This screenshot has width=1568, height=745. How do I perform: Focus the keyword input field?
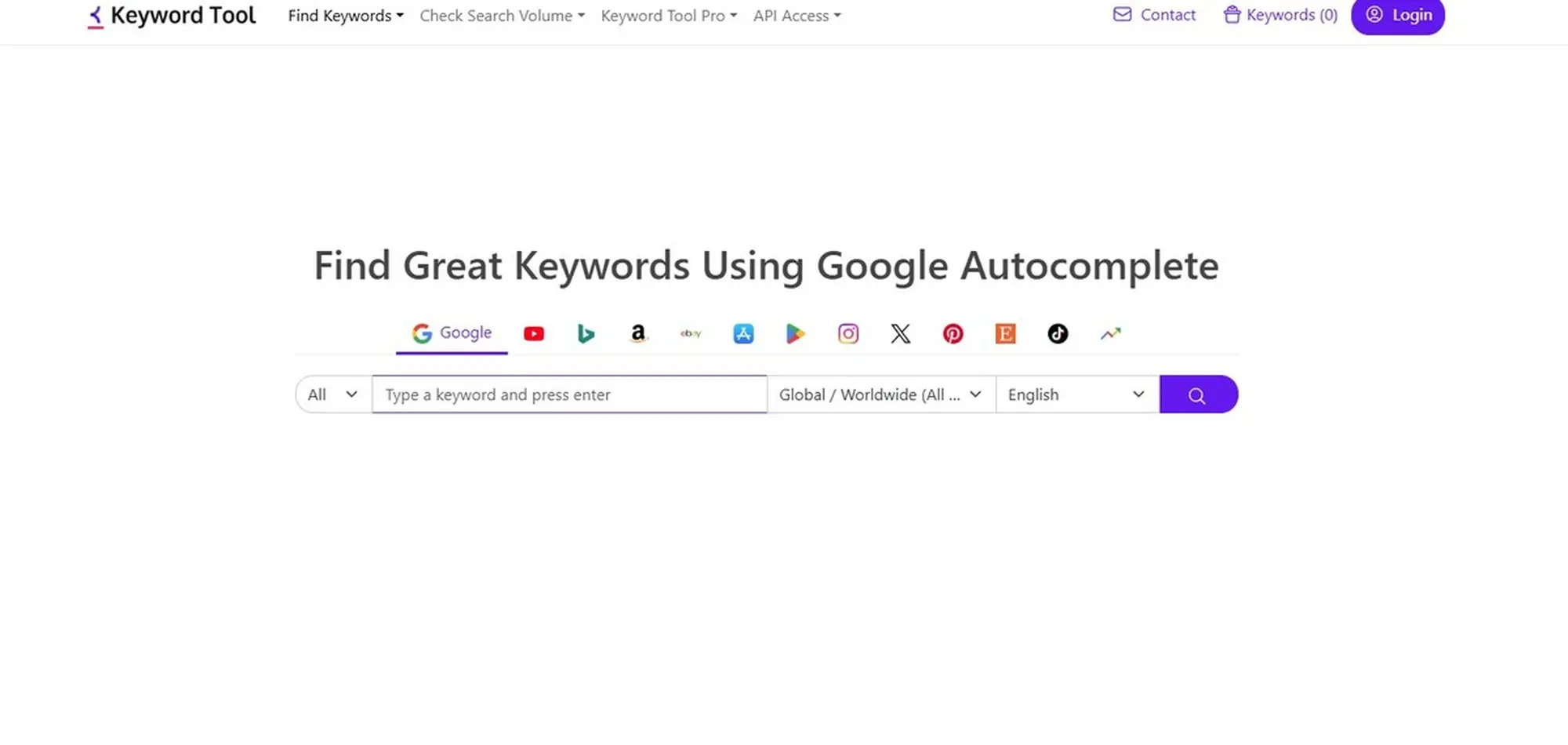click(569, 394)
